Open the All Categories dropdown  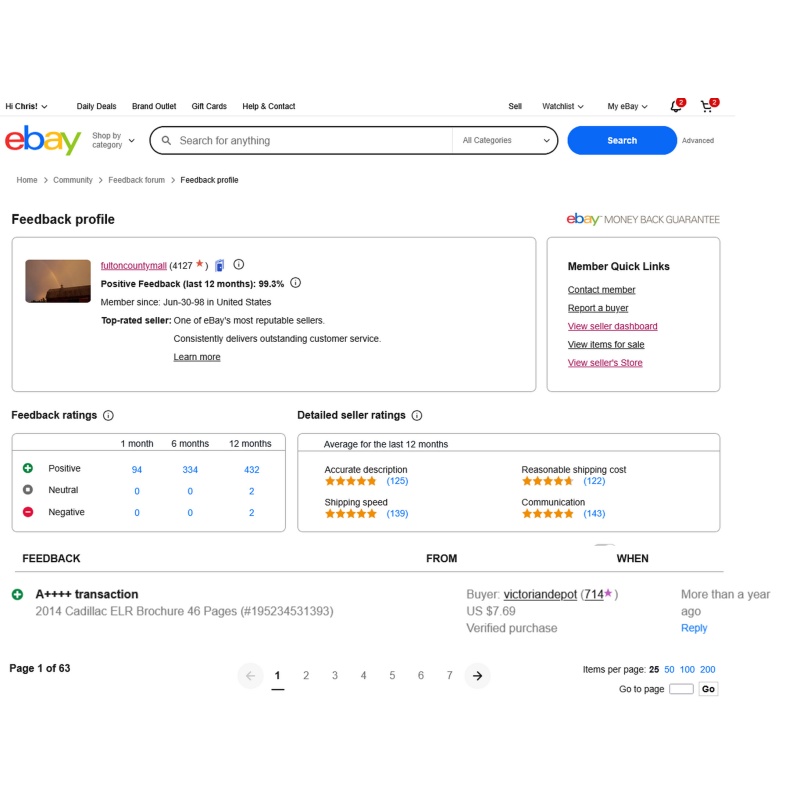(x=505, y=140)
